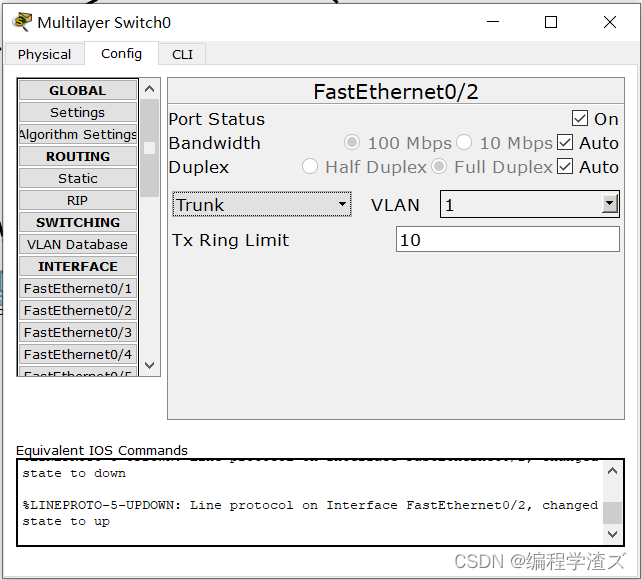Uncheck the Duplex Auto checkbox
Viewport: 642px width, 580px height.
(565, 167)
